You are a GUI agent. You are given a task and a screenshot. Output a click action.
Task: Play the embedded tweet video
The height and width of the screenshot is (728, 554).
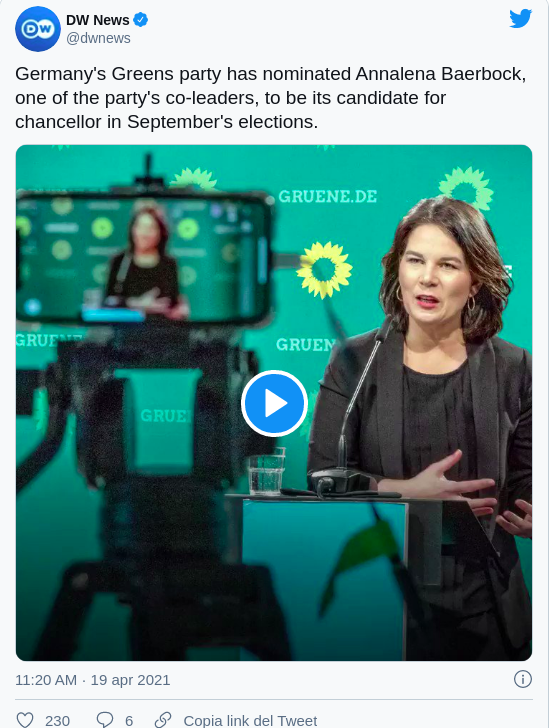274,403
